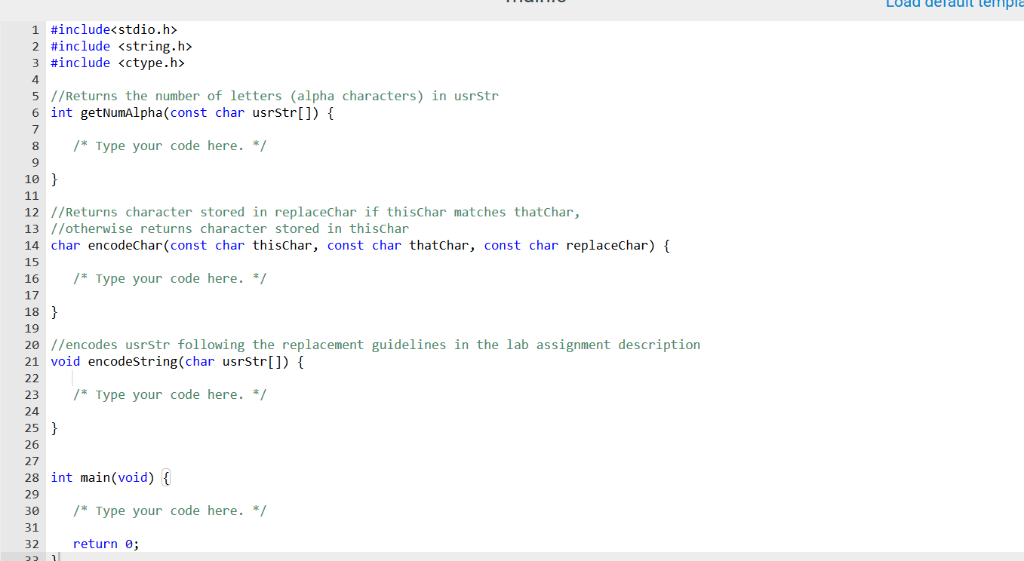Click the closing brace on line 25
This screenshot has width=1024, height=561.
[x=54, y=428]
